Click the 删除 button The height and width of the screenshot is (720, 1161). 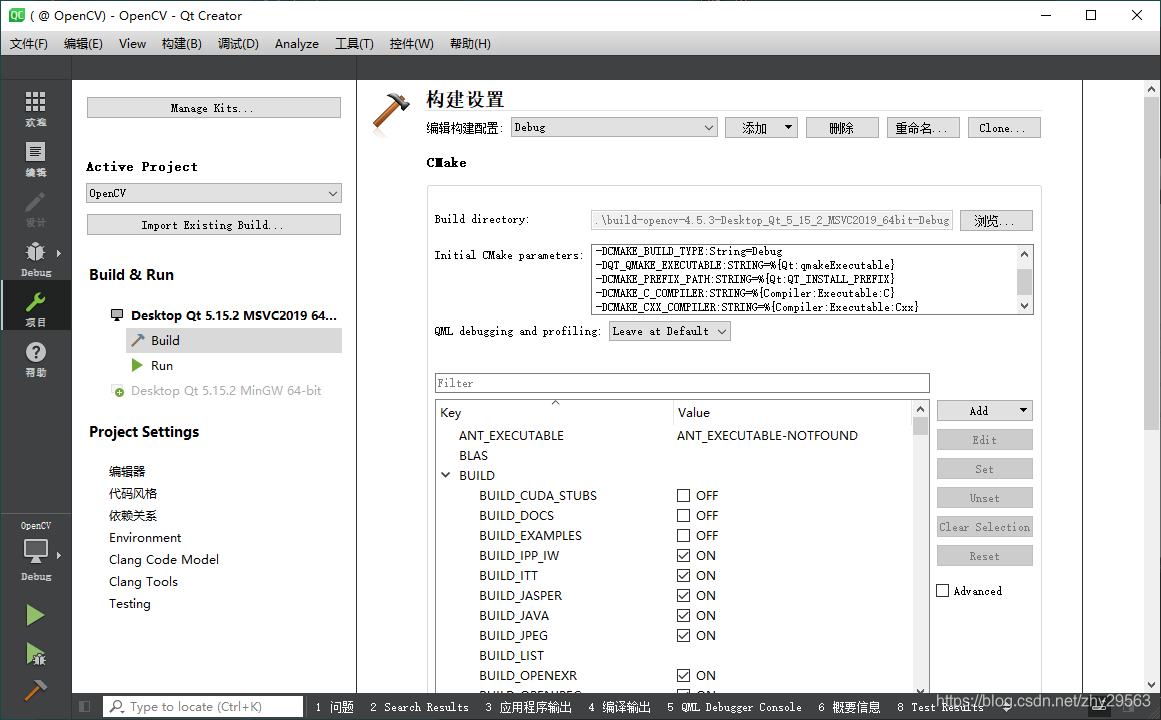[x=842, y=127]
